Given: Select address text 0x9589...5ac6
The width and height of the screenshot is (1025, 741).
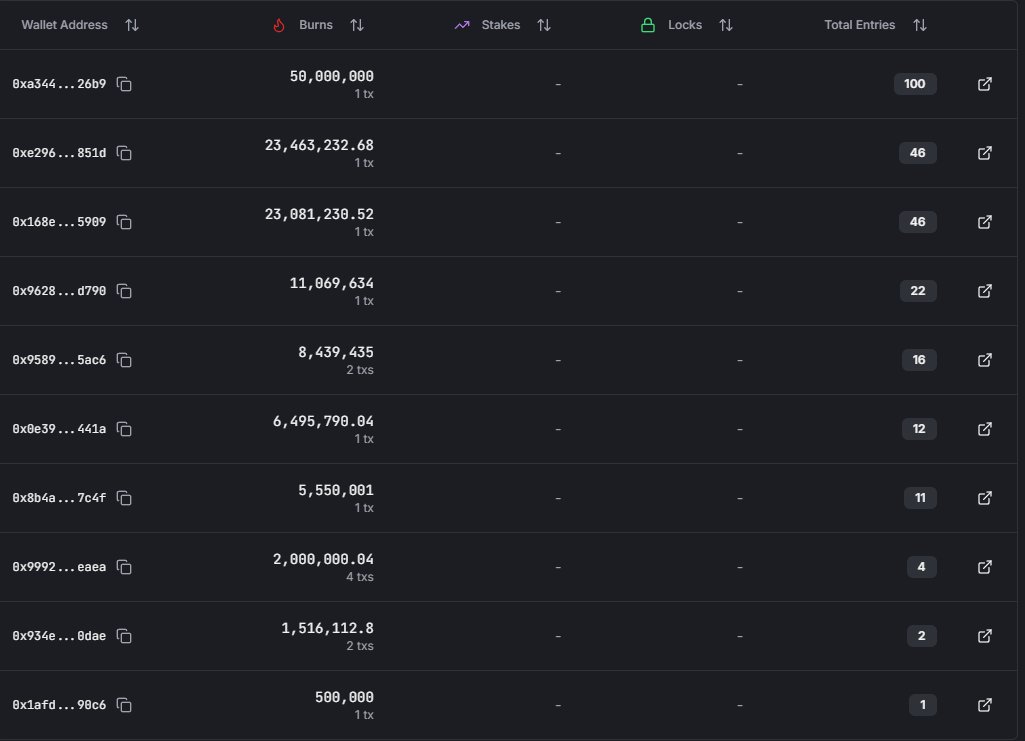Looking at the screenshot, I should (59, 360).
